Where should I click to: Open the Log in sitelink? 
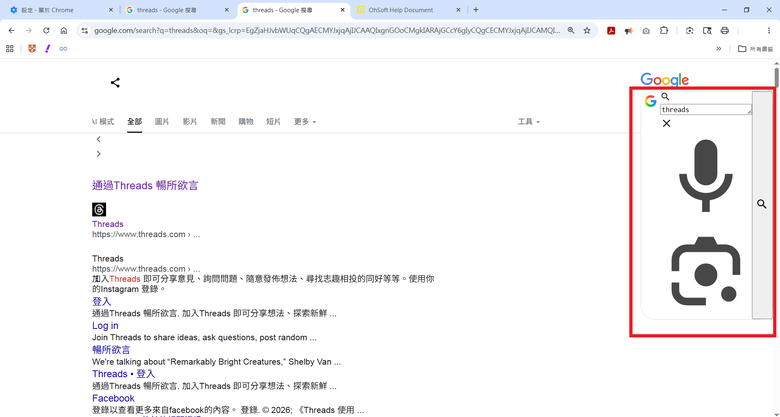pos(105,325)
